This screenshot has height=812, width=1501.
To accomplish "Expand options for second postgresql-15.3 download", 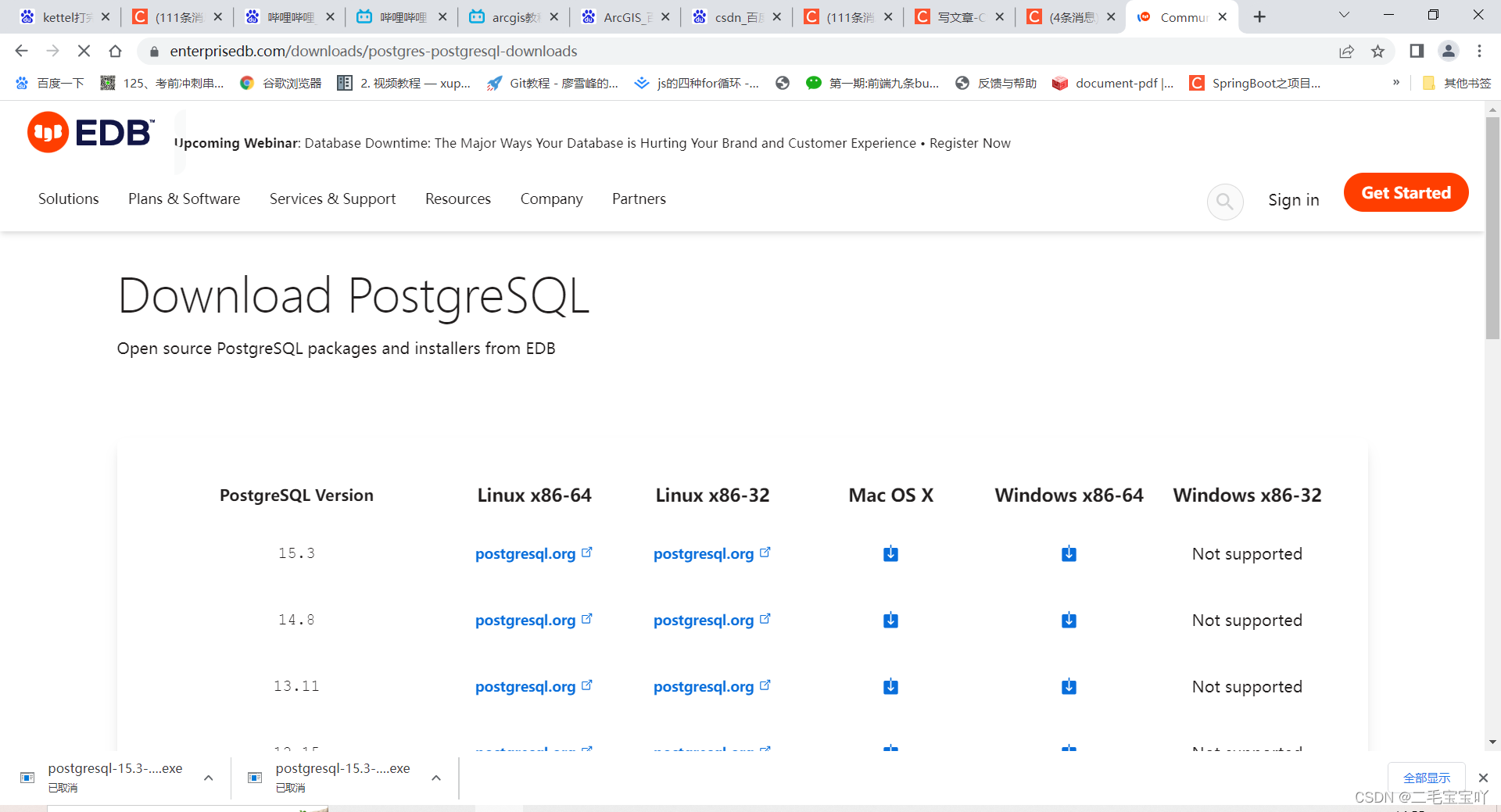I will point(436,778).
